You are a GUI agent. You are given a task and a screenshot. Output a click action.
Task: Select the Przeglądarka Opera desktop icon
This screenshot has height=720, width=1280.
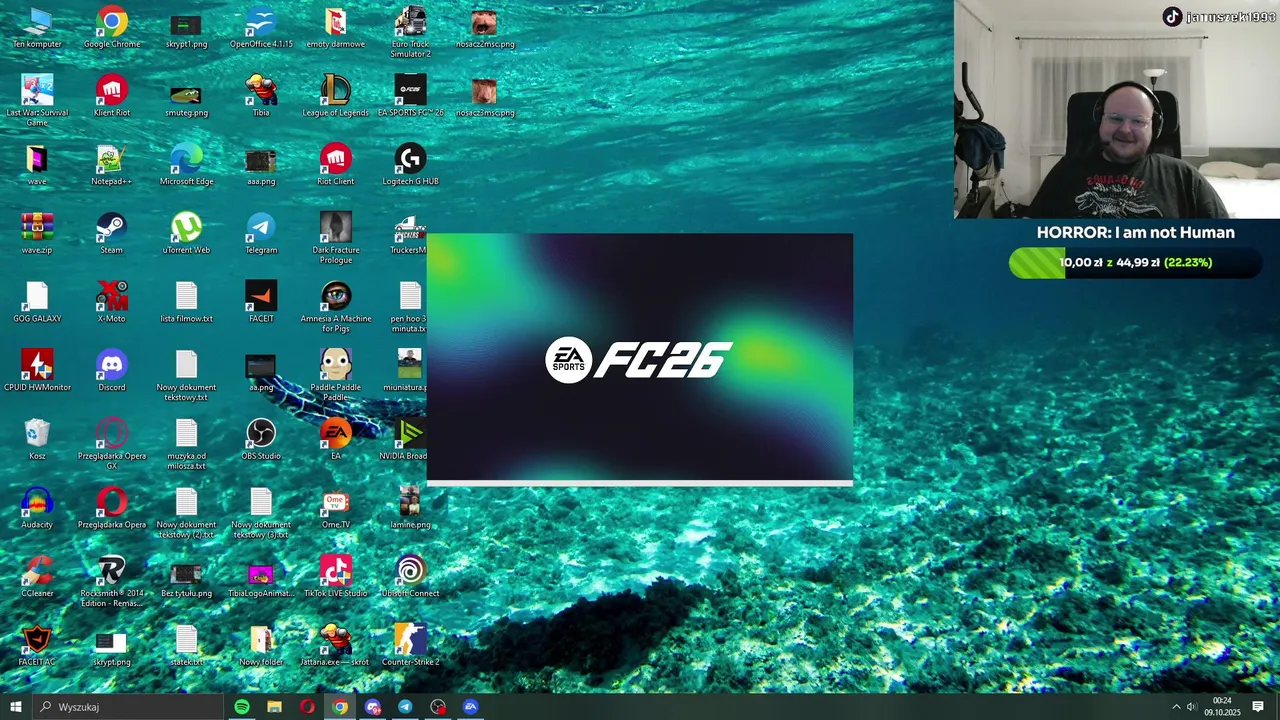[111, 508]
